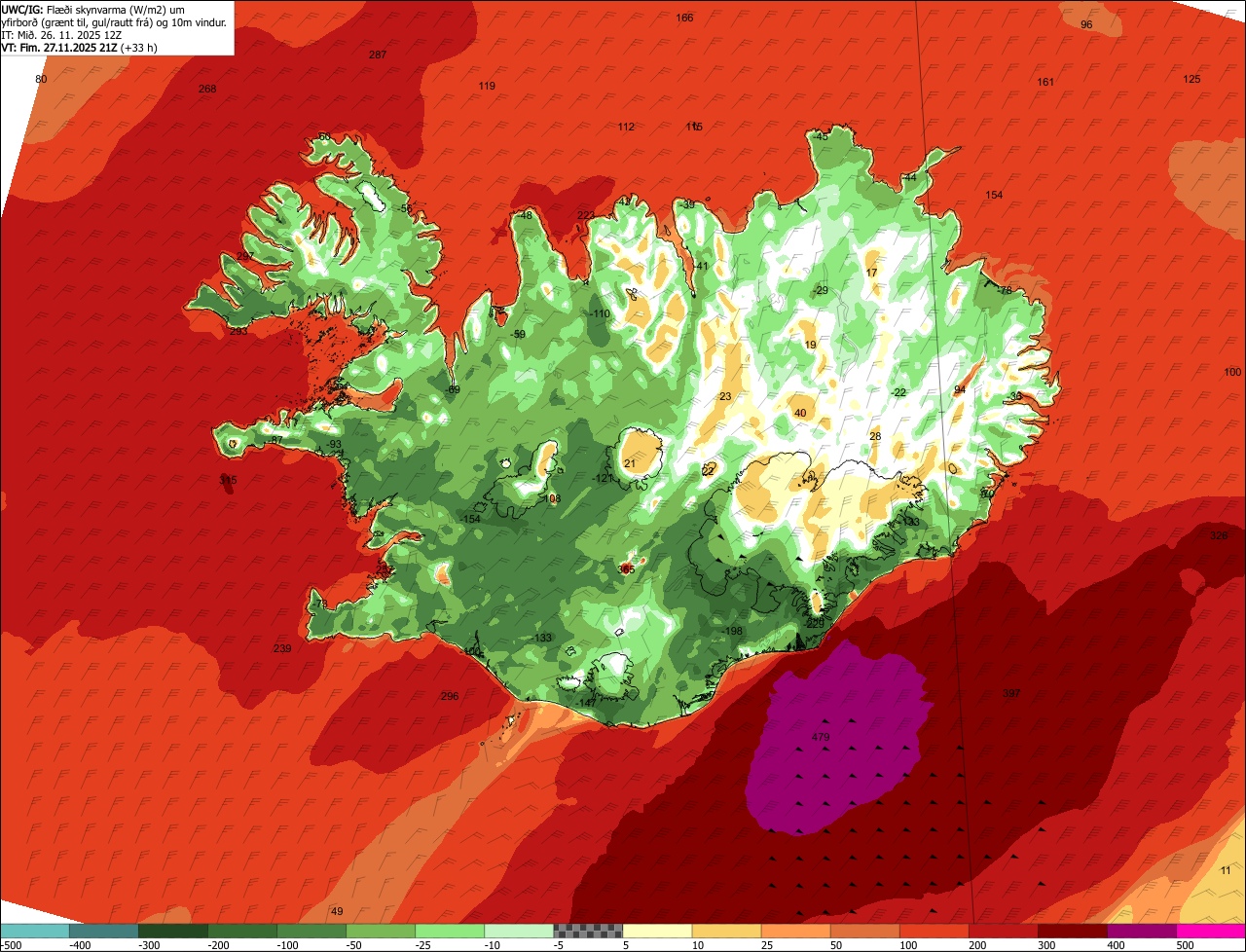Click the -147 value near the south coast
Screen dimensions: 1246x952
(x=585, y=703)
